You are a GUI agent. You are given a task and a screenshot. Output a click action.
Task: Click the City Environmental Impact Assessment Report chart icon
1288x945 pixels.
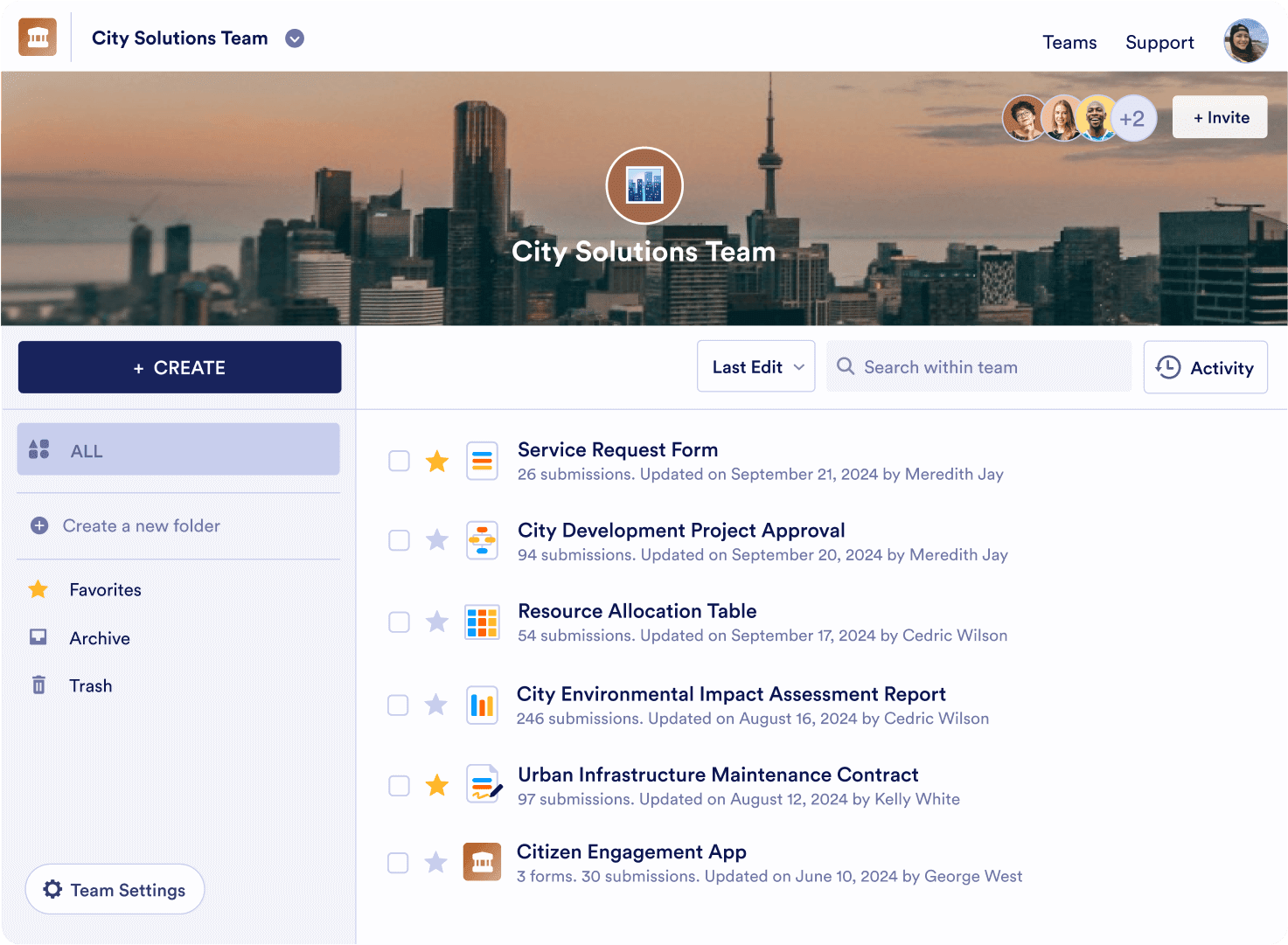(482, 705)
